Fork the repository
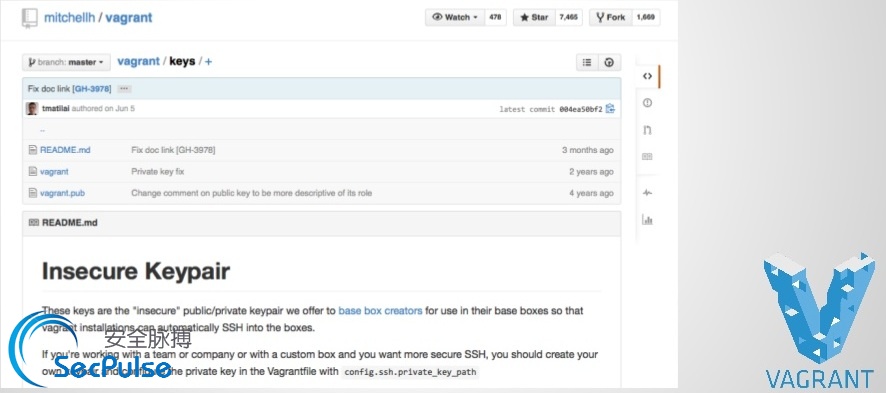The width and height of the screenshot is (886, 393). click(610, 18)
